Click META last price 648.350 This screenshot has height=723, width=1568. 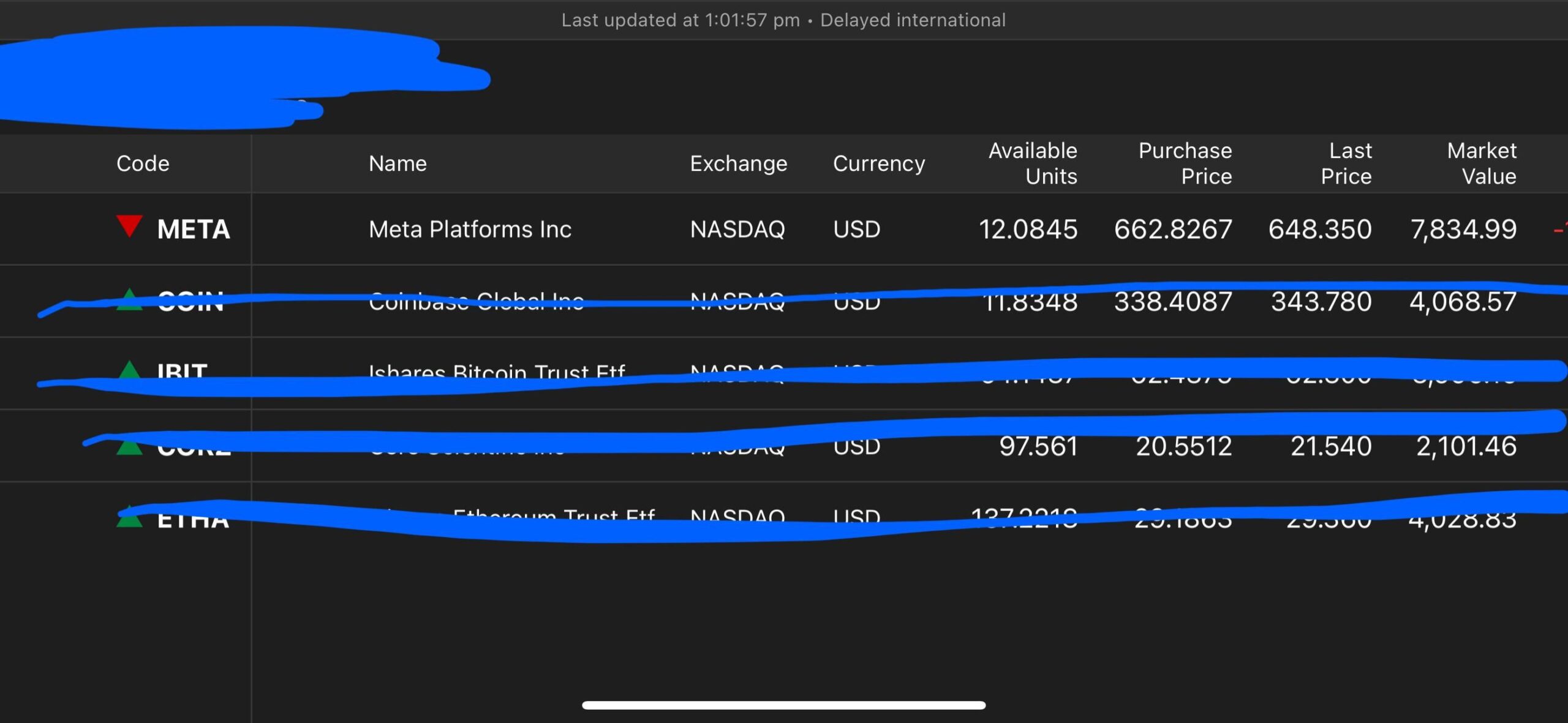pyautogui.click(x=1319, y=230)
